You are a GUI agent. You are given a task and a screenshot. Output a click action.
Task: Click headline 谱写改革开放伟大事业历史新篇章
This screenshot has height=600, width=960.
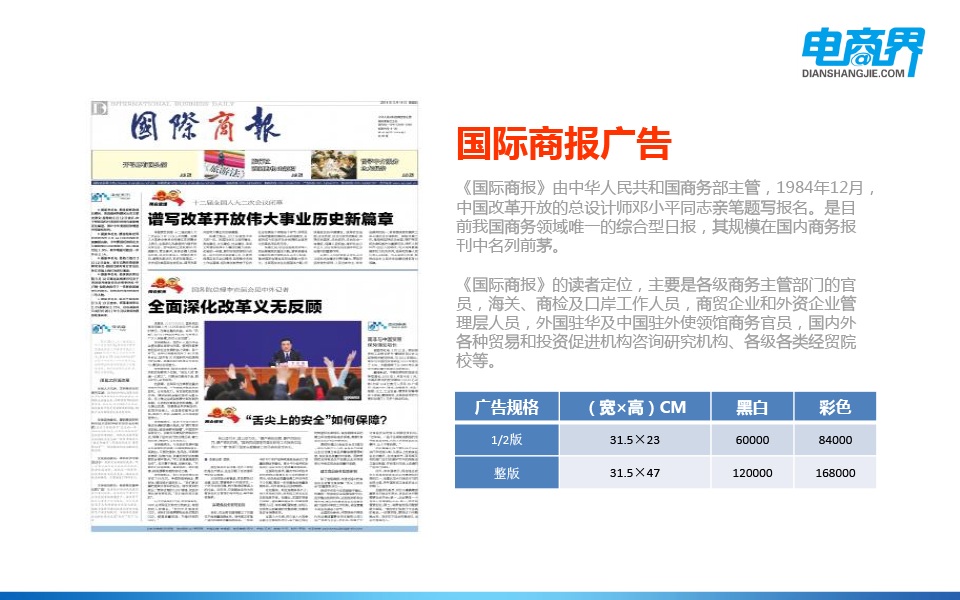(x=270, y=219)
